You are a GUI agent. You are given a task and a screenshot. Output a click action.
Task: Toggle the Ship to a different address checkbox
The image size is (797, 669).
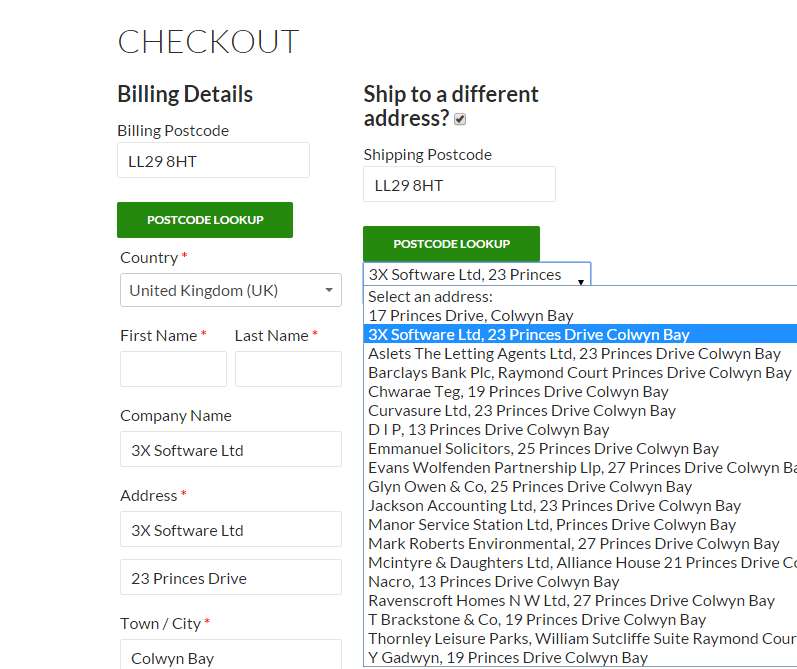[459, 119]
